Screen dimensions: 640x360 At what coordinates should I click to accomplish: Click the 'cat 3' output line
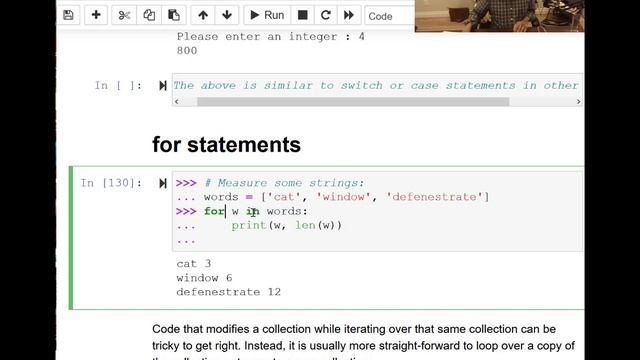[194, 264]
